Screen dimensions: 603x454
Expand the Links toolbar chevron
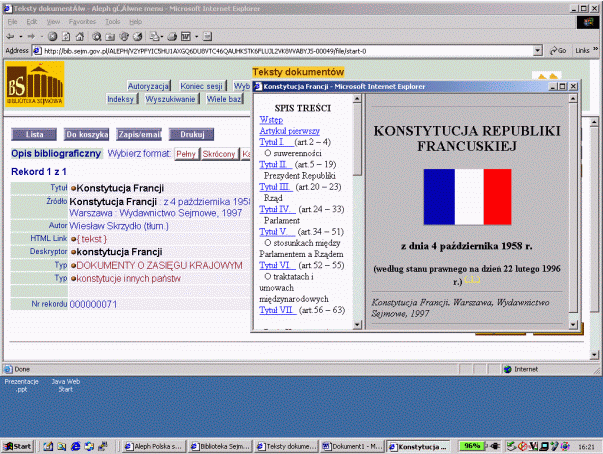[x=597, y=49]
